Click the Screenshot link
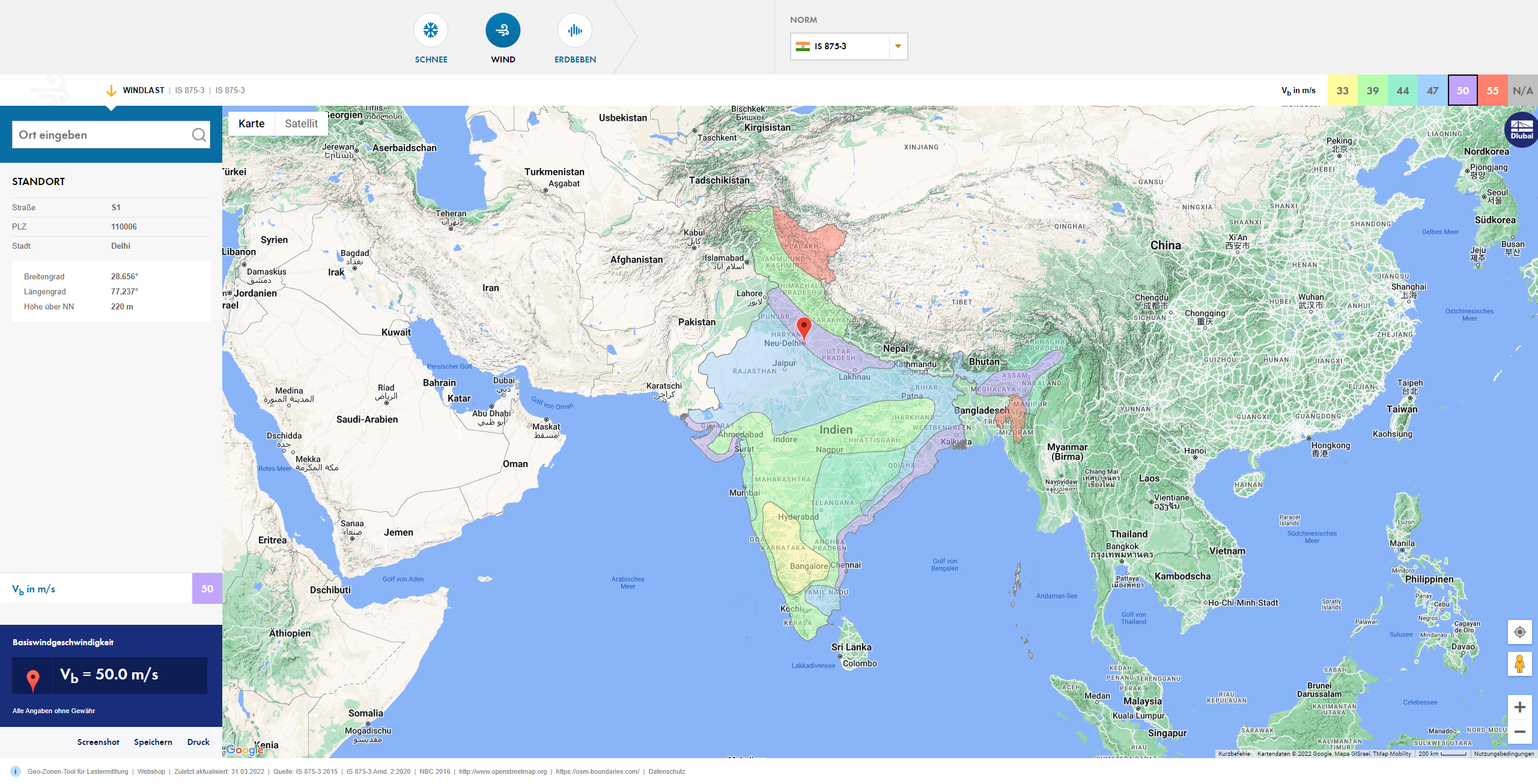Image resolution: width=1538 pixels, height=784 pixels. [98, 741]
